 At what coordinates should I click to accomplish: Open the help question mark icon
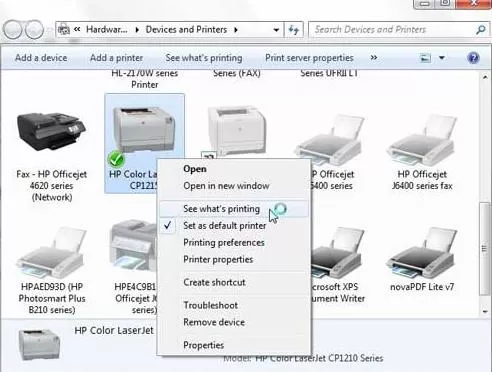(x=473, y=58)
